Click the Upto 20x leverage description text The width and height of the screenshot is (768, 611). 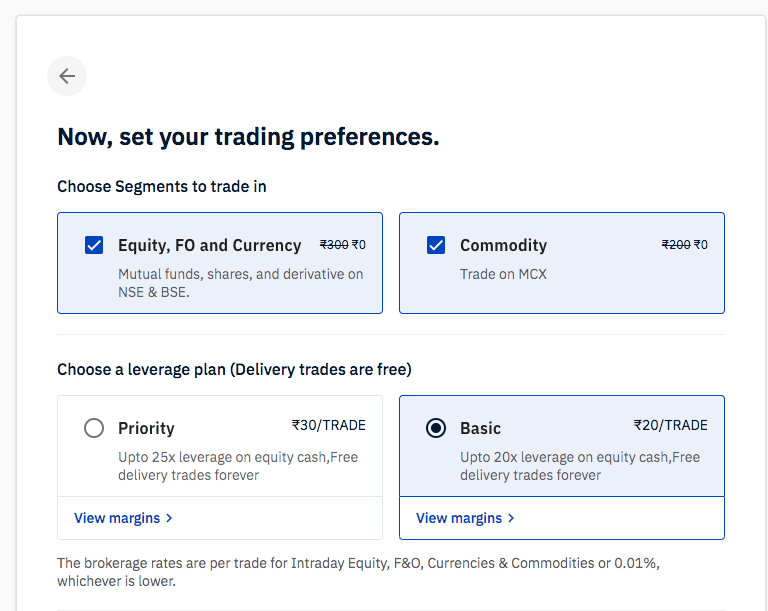click(580, 466)
